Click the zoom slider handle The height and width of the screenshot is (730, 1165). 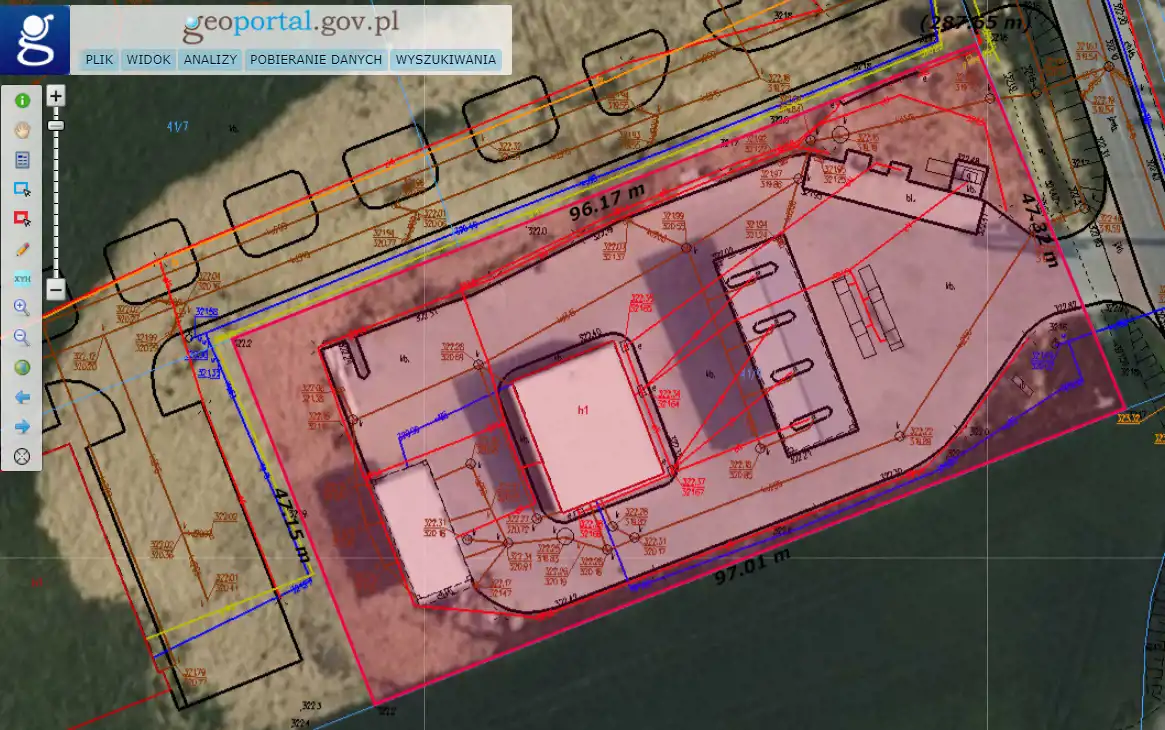pyautogui.click(x=56, y=125)
